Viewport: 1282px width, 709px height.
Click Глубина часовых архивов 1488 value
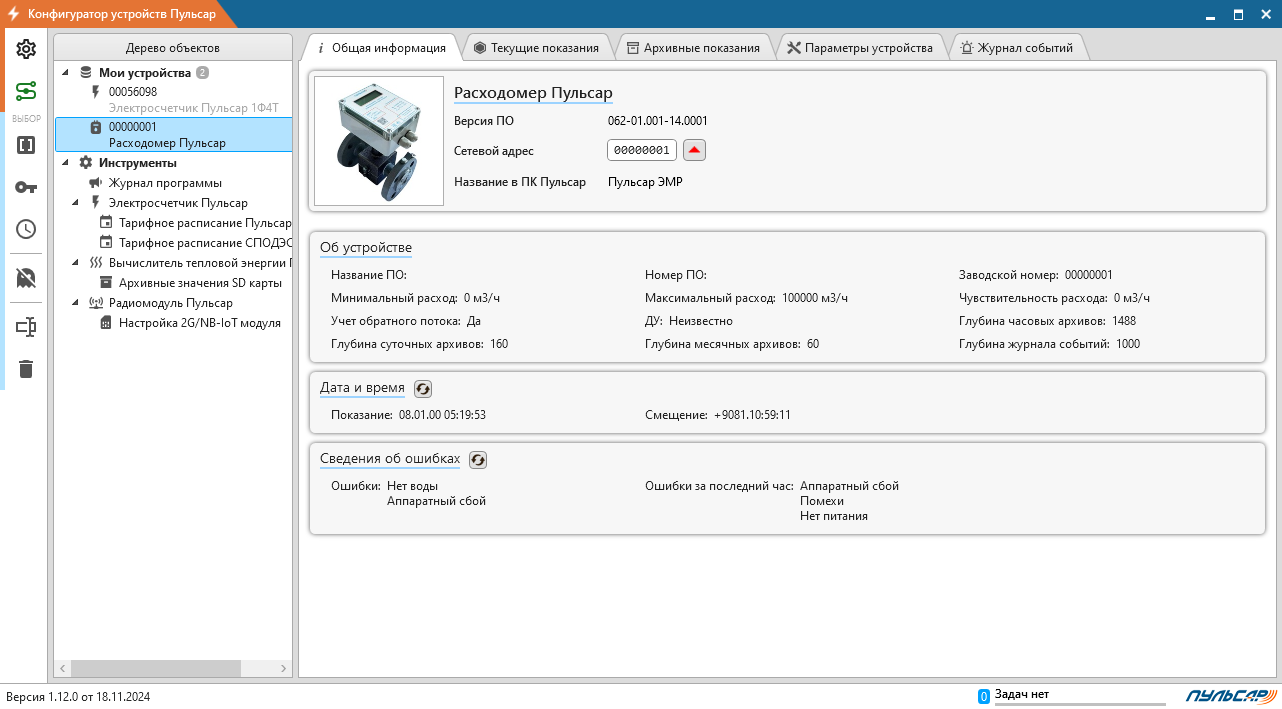click(x=1124, y=321)
